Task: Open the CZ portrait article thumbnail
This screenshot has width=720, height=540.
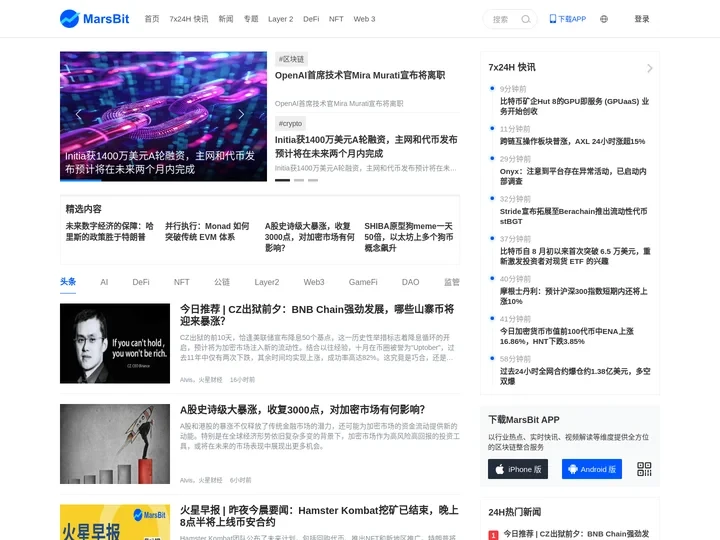Action: click(x=115, y=343)
